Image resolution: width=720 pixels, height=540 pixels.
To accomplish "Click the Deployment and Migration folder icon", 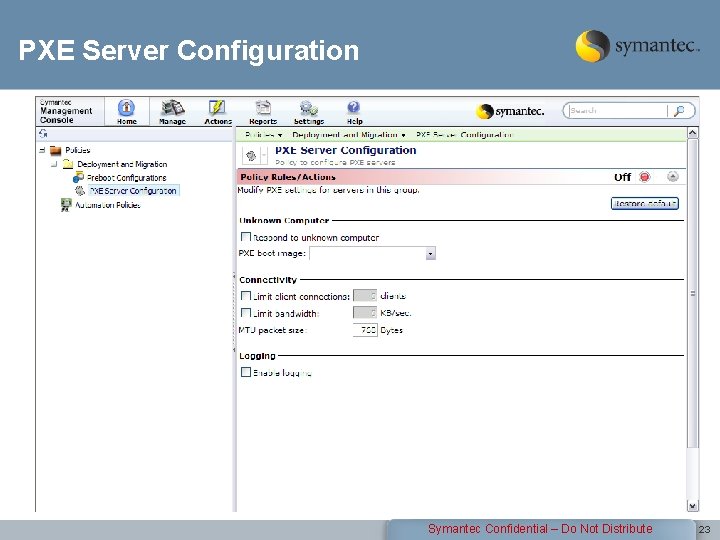I will [x=68, y=164].
